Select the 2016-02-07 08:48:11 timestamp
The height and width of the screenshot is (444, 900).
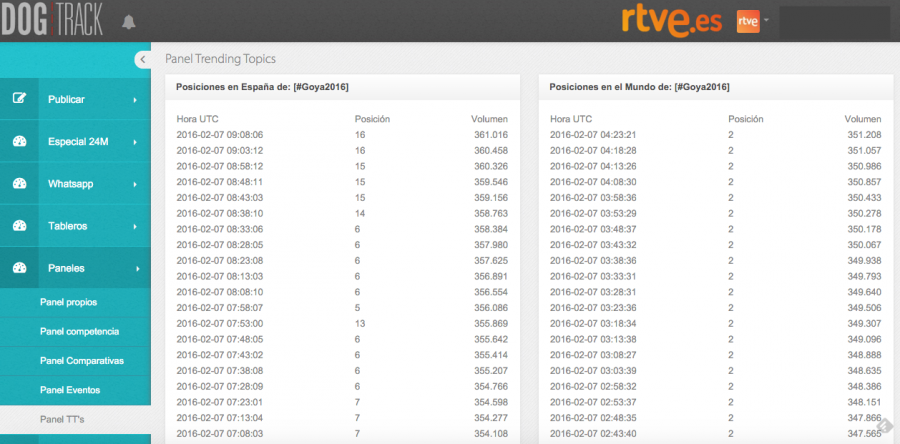(x=220, y=182)
